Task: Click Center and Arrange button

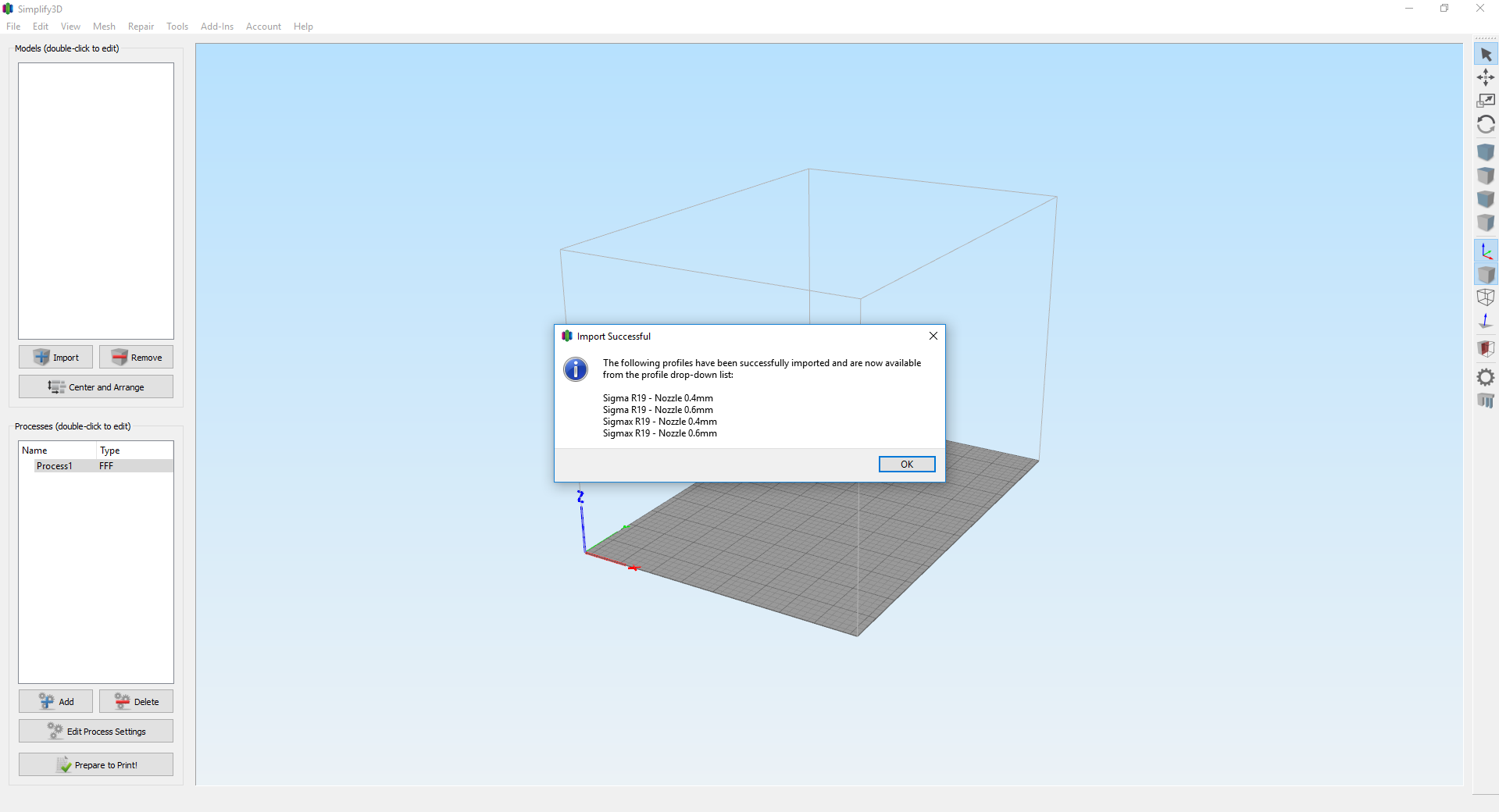Action: 96,387
